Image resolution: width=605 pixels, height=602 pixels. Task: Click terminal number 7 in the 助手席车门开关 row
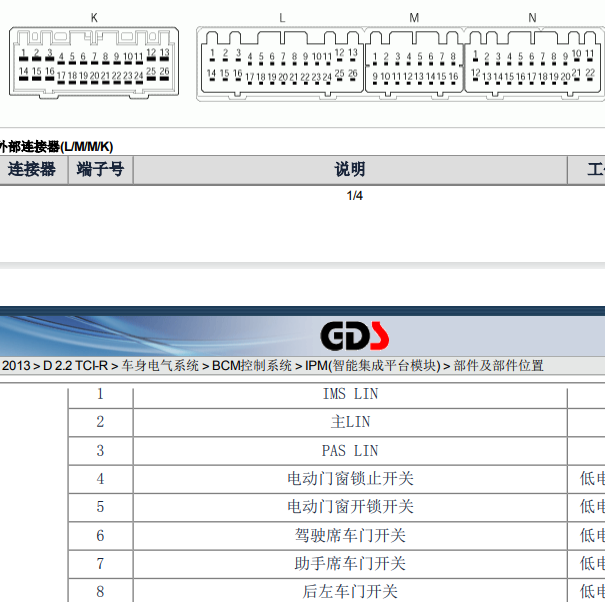click(x=100, y=564)
